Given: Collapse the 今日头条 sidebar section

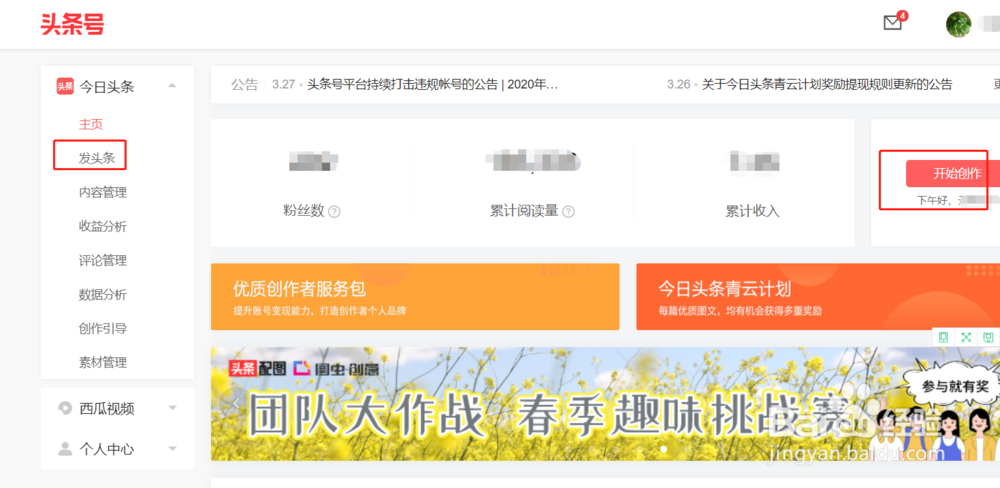Looking at the screenshot, I should pos(172,85).
